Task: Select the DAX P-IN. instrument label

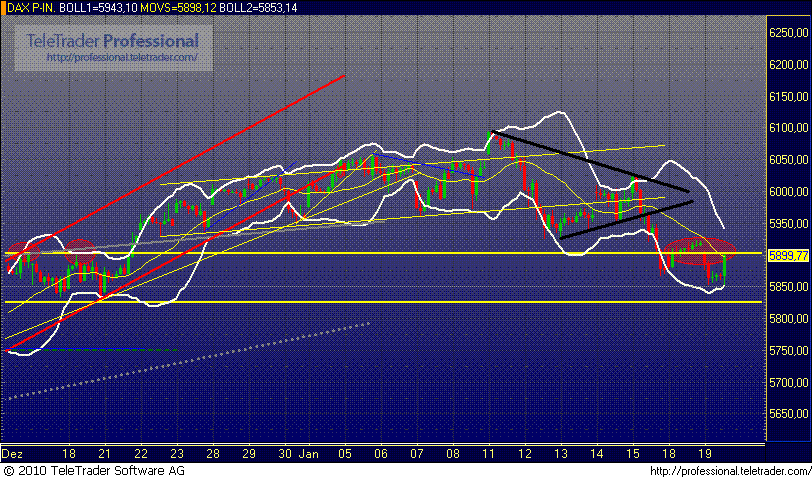Action: pos(31,8)
